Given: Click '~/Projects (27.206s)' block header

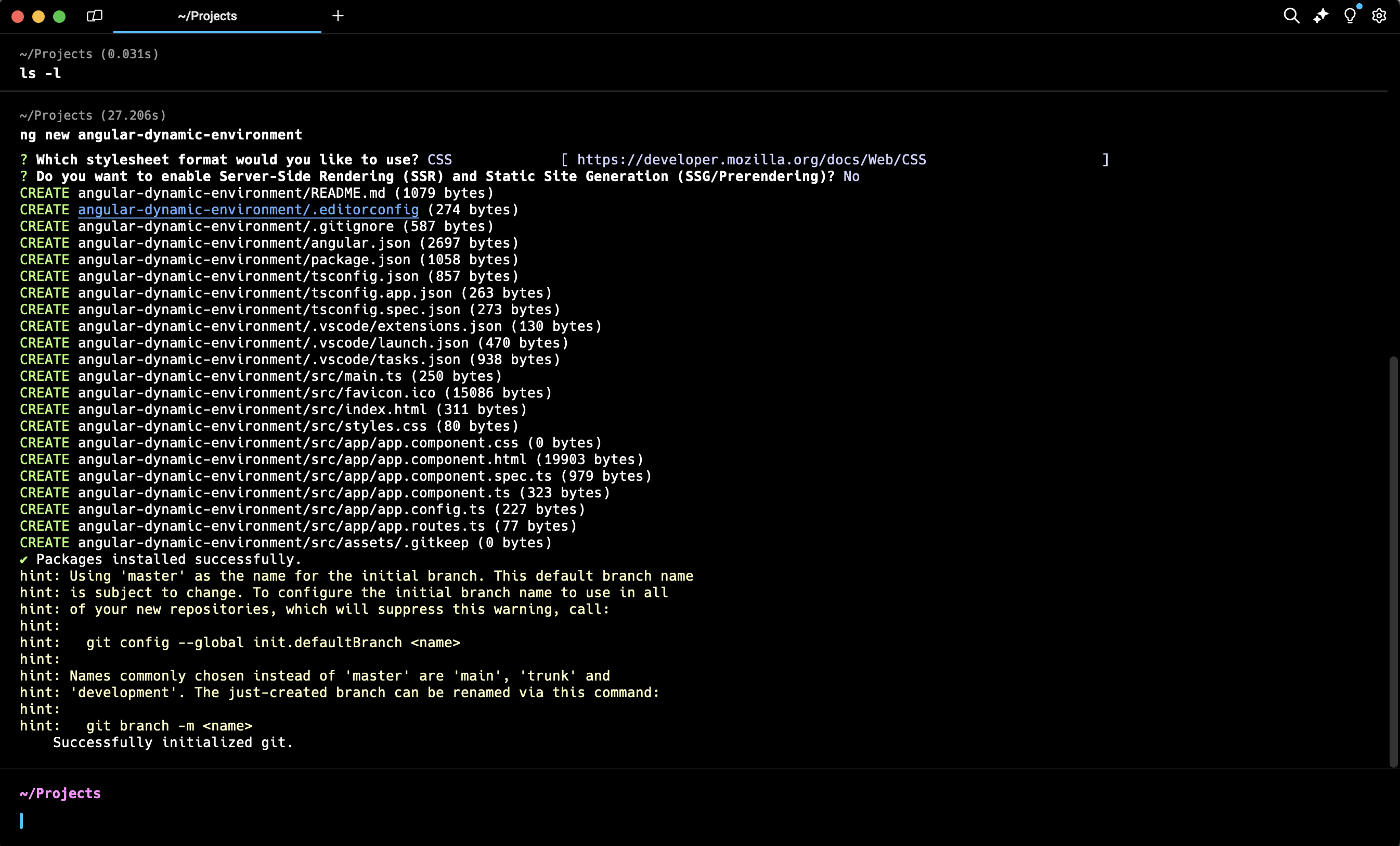Looking at the screenshot, I should pos(93,116).
